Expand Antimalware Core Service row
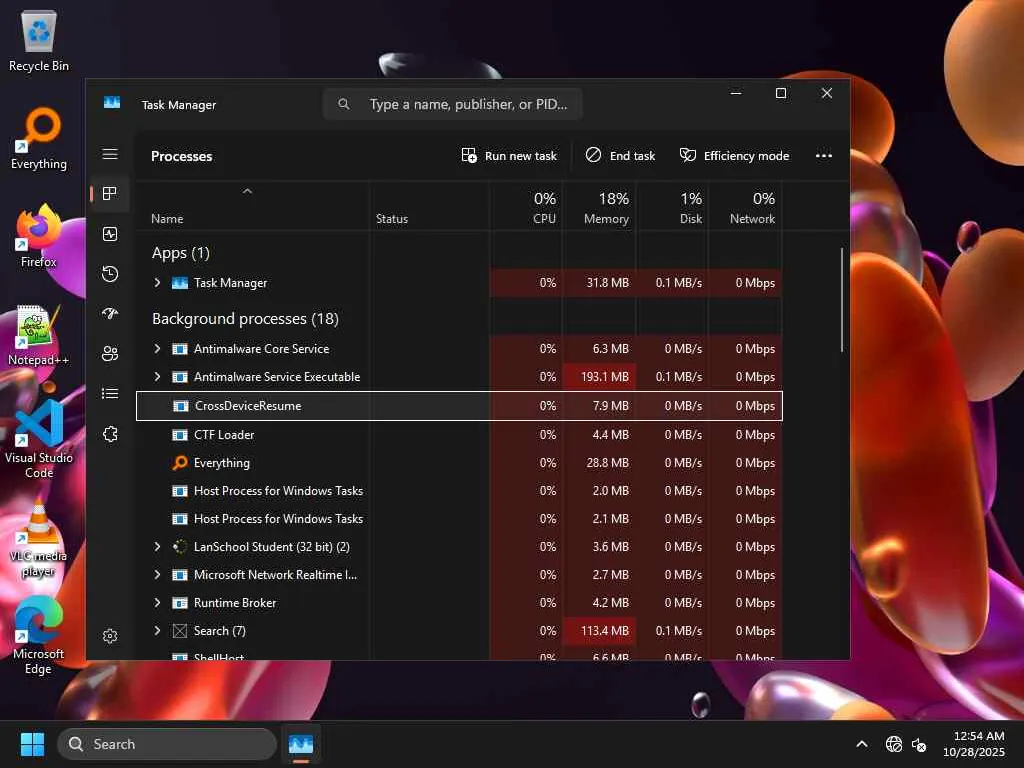 point(157,348)
